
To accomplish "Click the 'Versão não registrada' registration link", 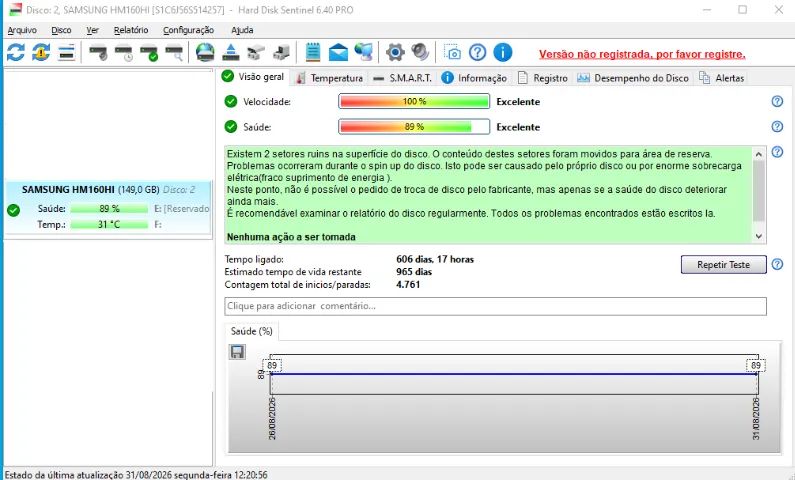I will pyautogui.click(x=642, y=54).
